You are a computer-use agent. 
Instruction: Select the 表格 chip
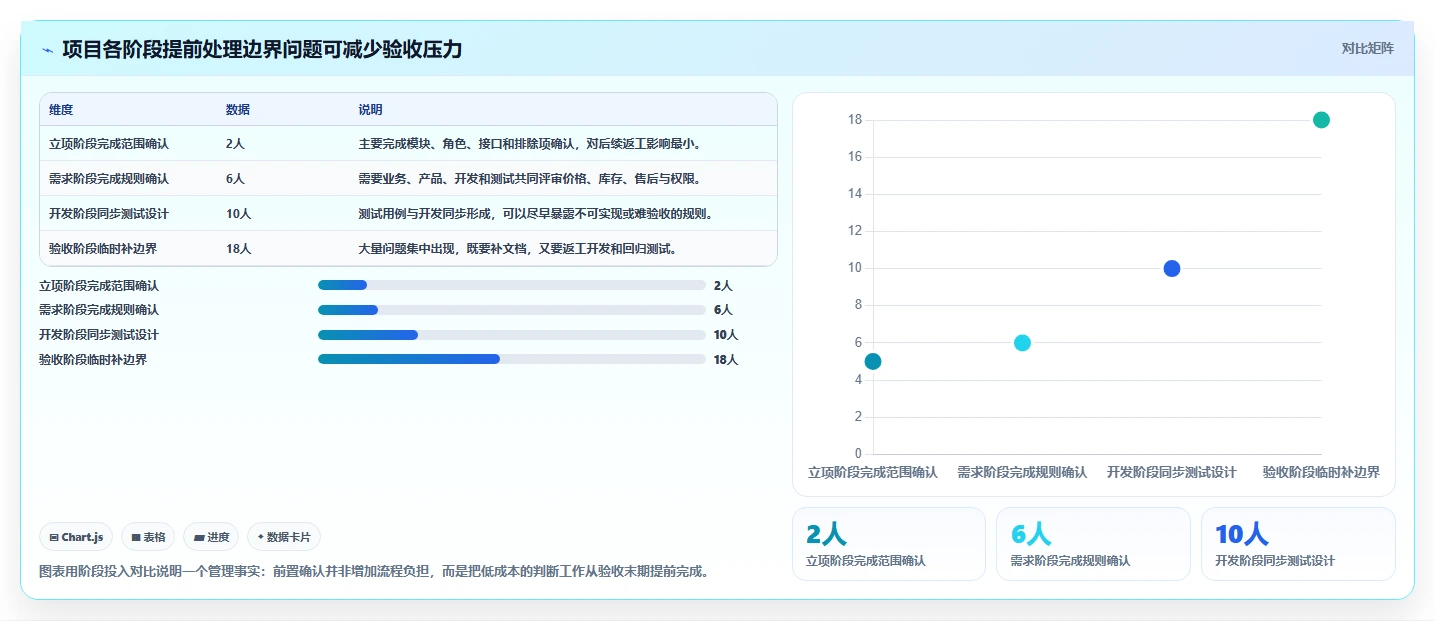[x=148, y=537]
